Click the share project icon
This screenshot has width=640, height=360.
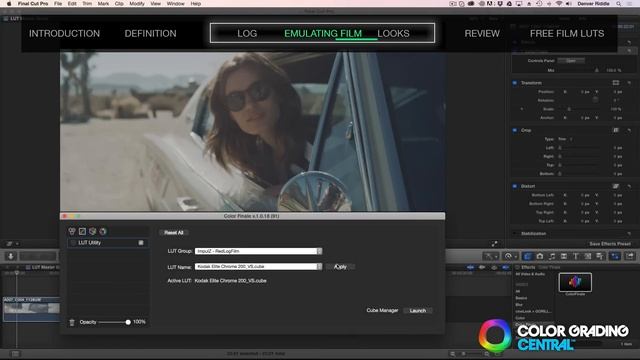pos(630,256)
